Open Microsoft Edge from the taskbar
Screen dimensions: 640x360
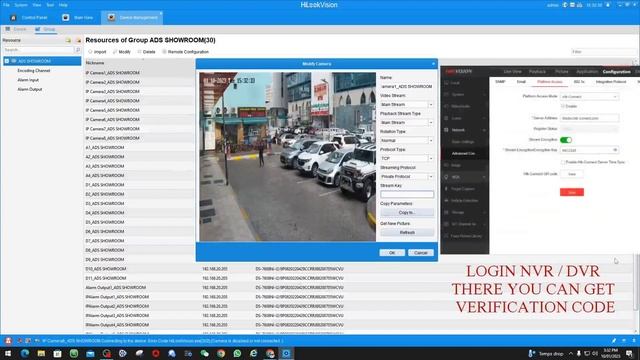click(25, 353)
